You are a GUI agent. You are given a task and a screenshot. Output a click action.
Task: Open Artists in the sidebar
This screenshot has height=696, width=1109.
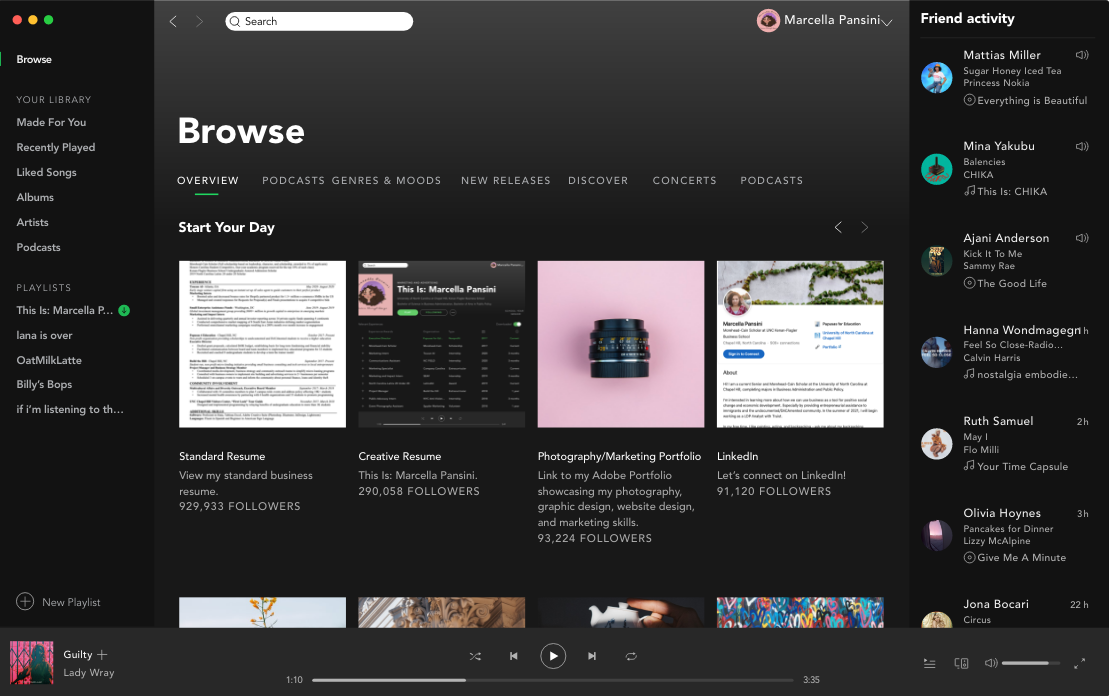point(32,222)
